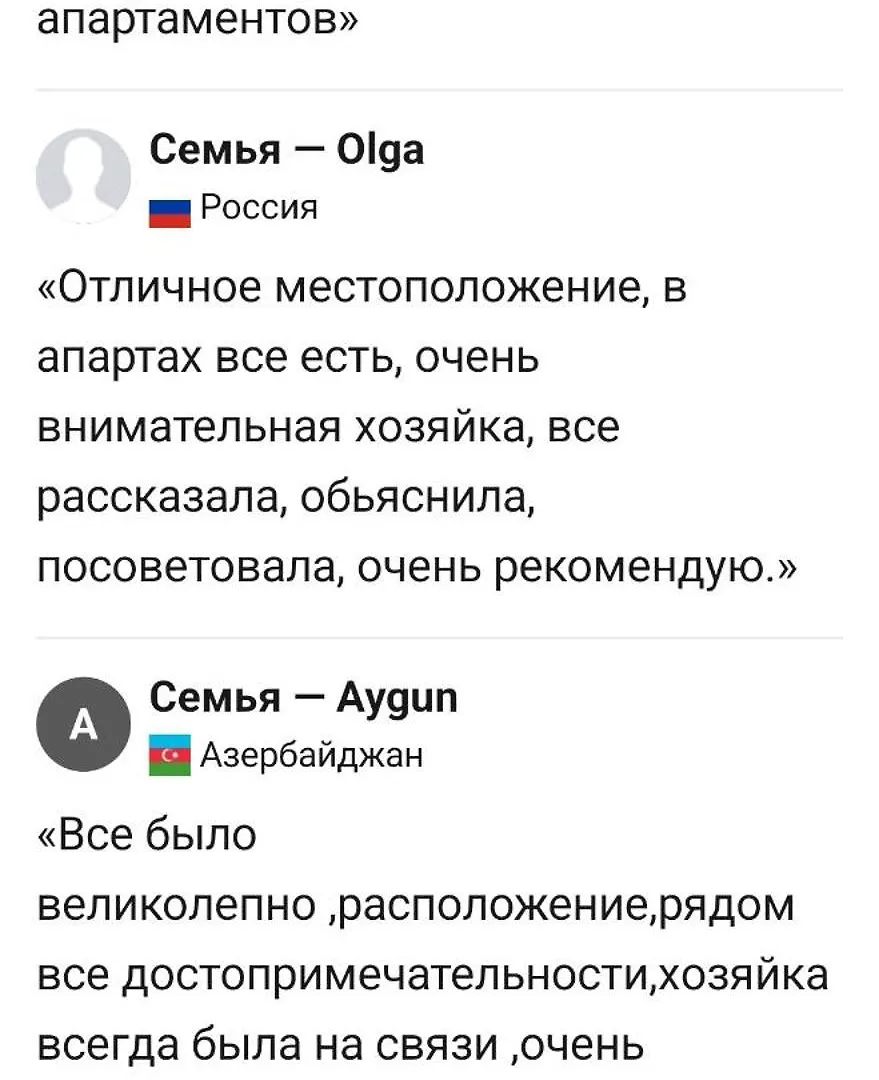
Task: Open reviewer name Семья — Olga
Action: (x=287, y=149)
